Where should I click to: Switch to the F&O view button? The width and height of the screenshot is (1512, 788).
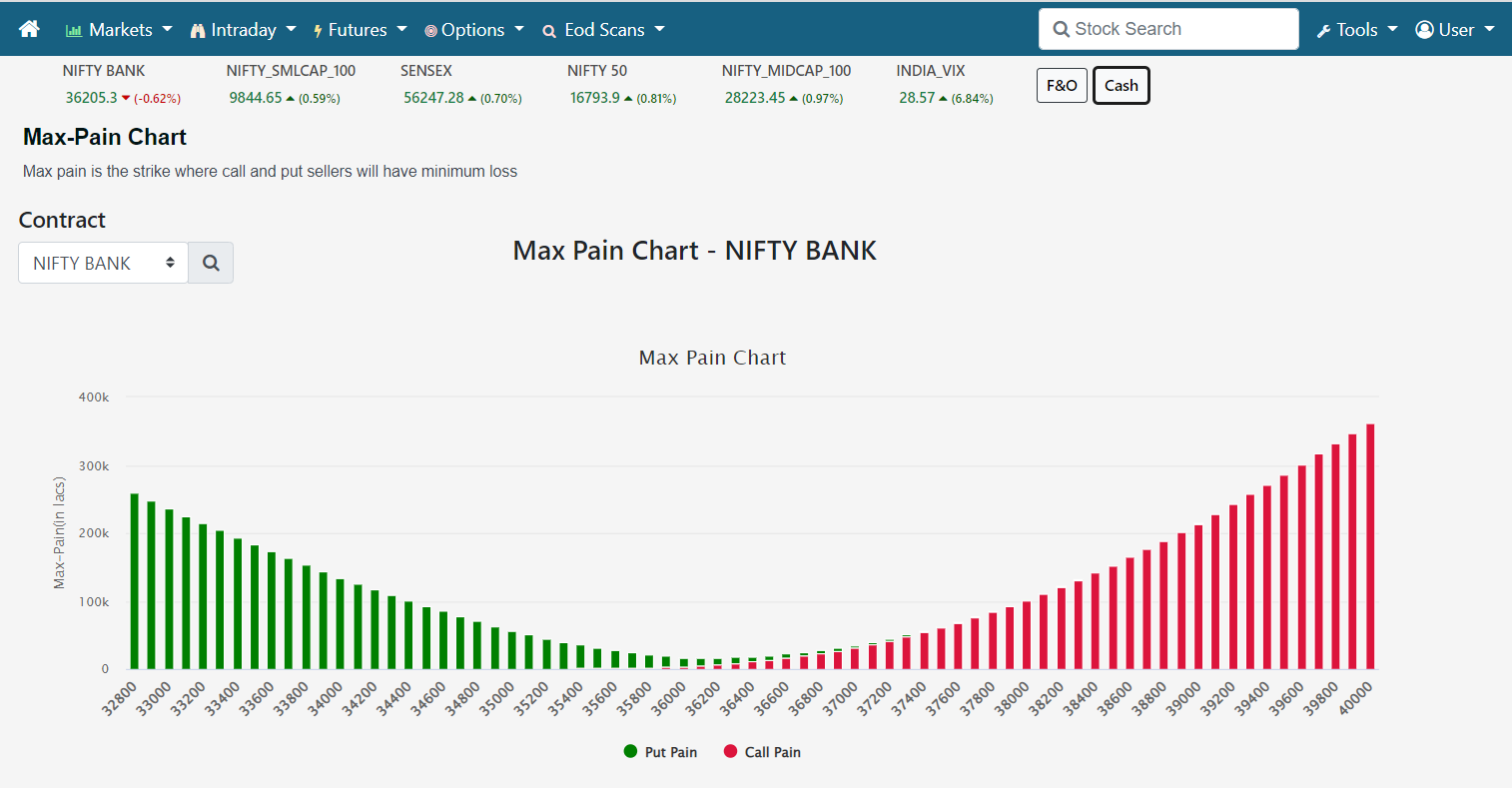pyautogui.click(x=1062, y=85)
